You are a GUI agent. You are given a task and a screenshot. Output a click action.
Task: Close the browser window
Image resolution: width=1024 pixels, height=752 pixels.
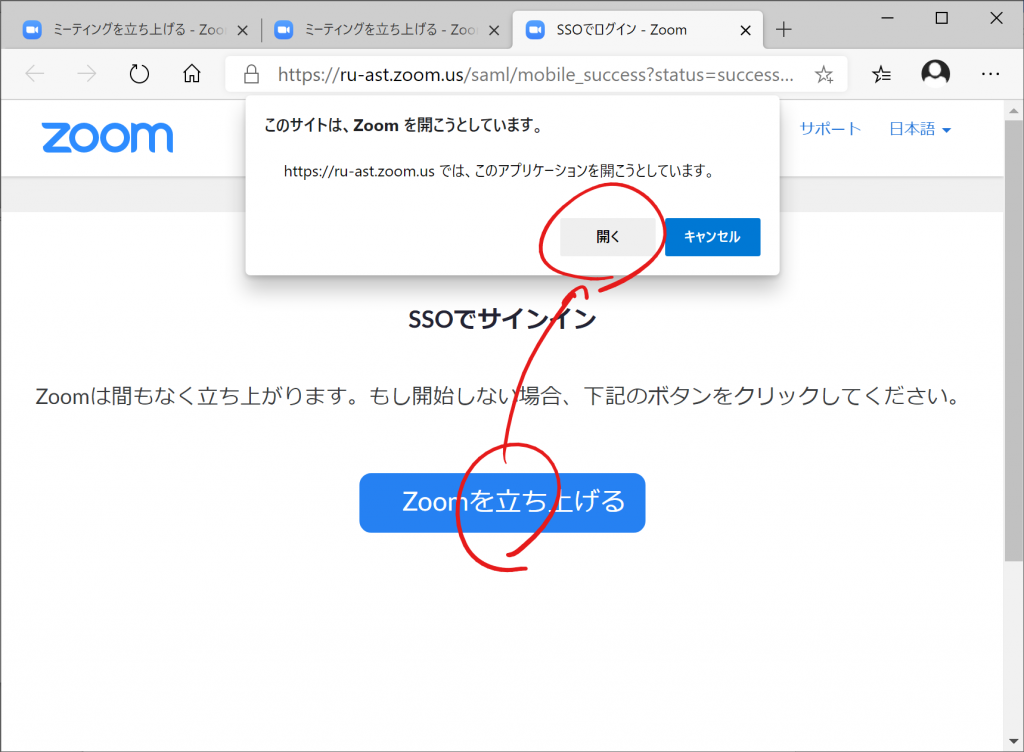(996, 18)
